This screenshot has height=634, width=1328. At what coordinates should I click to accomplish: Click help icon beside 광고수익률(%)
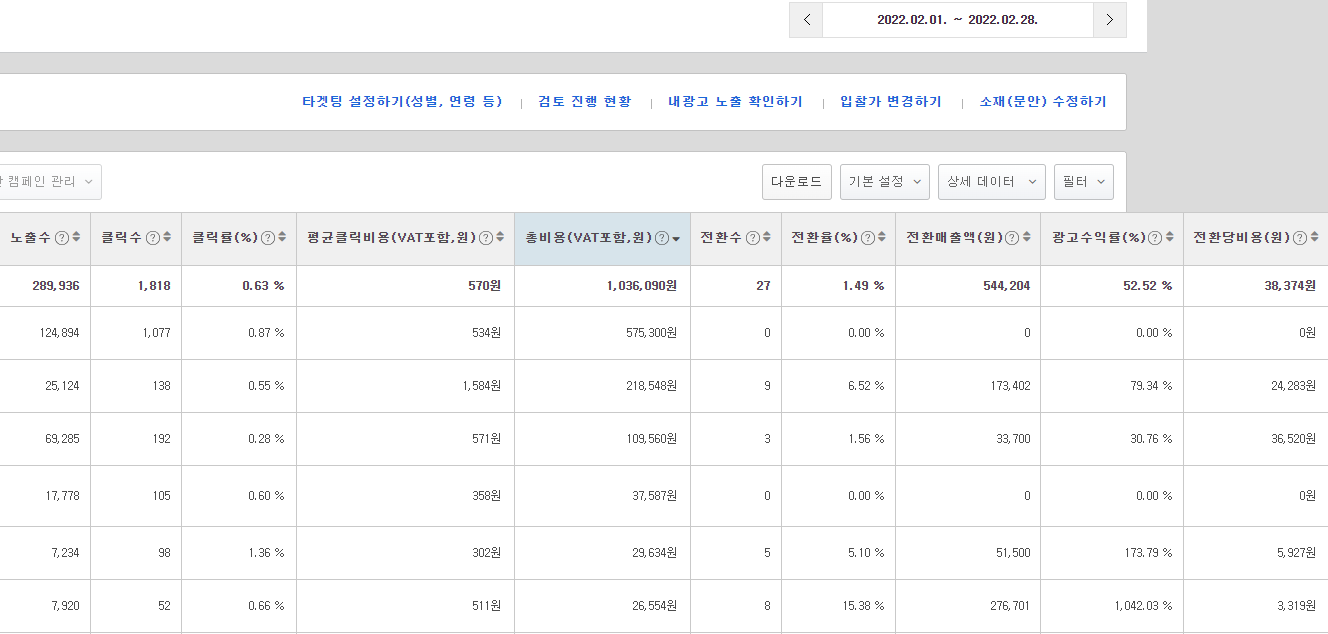1155,238
